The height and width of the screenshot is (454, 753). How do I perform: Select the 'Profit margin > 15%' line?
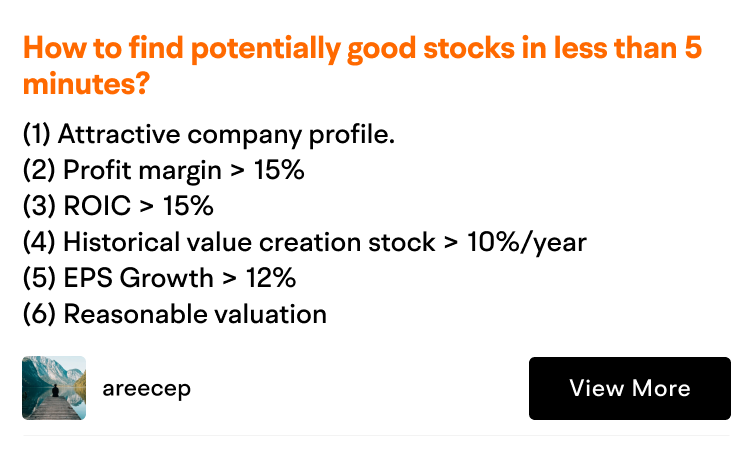(164, 170)
